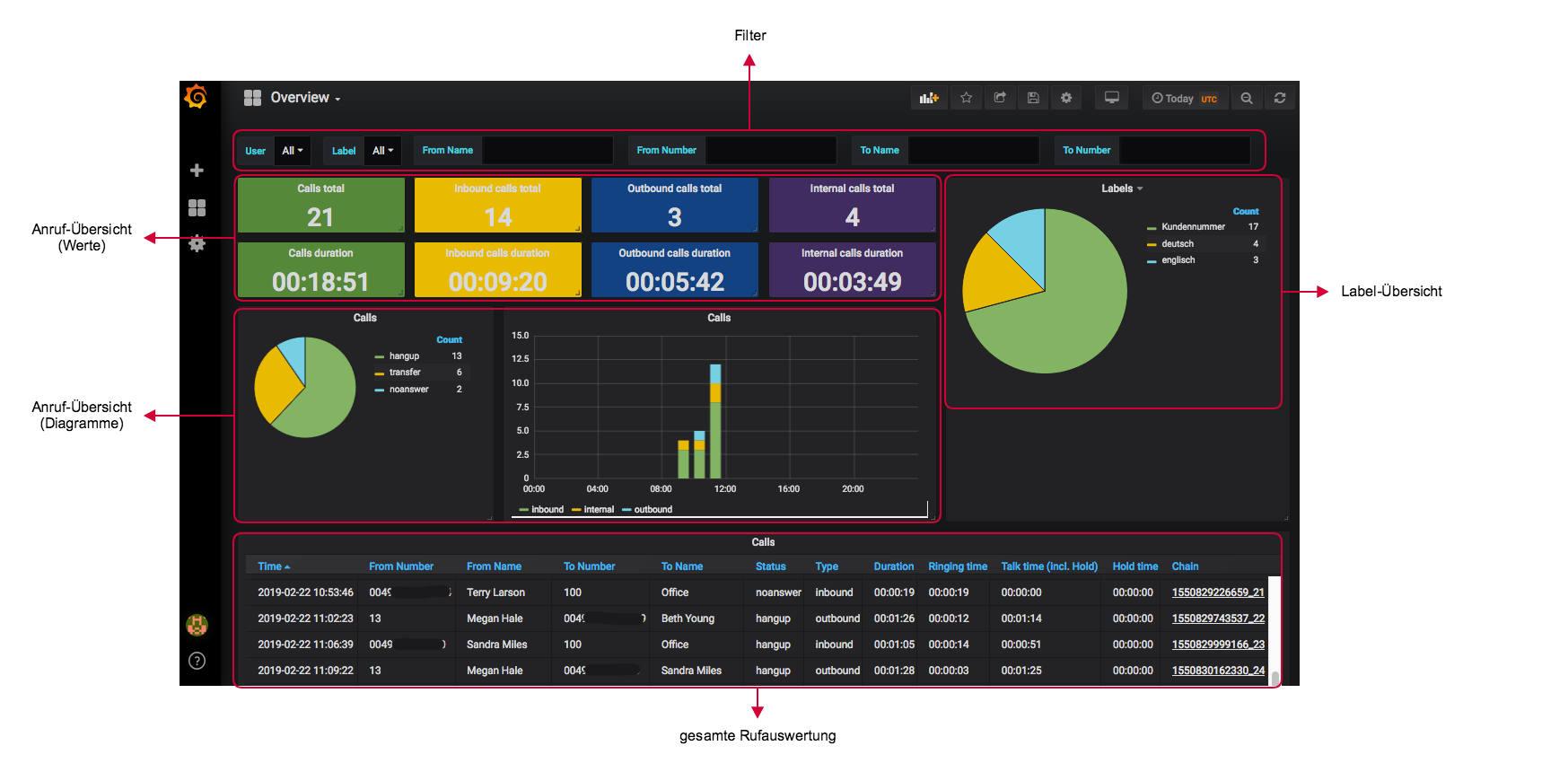The width and height of the screenshot is (1568, 772).
Task: Toggle noanswer series in Calls legend
Action: coord(408,390)
